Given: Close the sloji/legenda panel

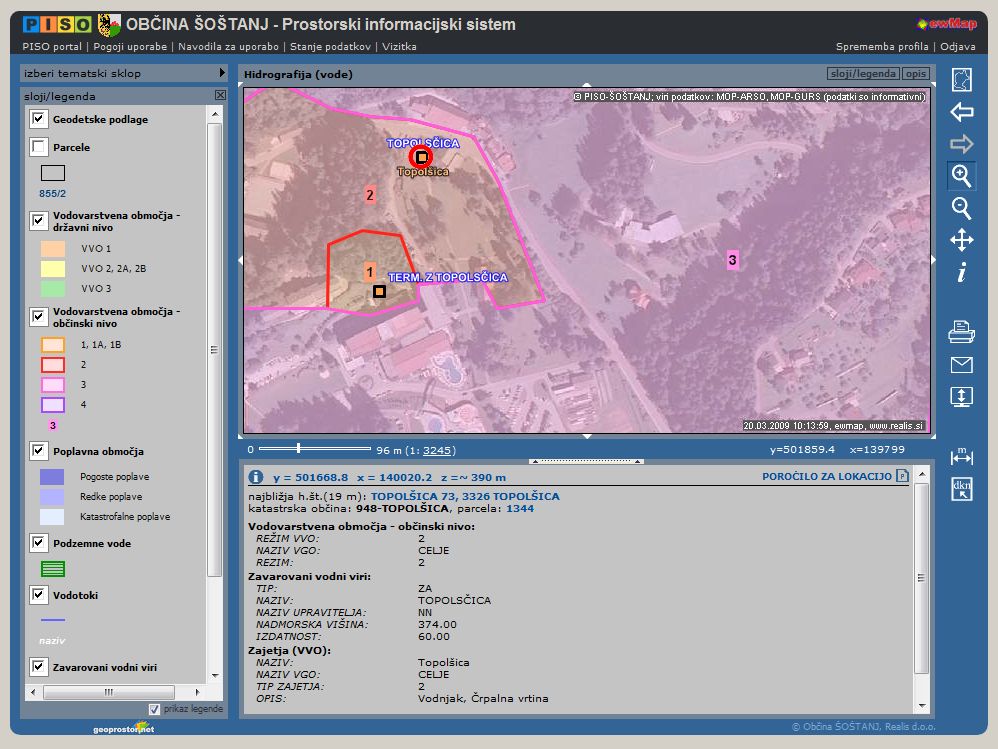Looking at the screenshot, I should 220,96.
